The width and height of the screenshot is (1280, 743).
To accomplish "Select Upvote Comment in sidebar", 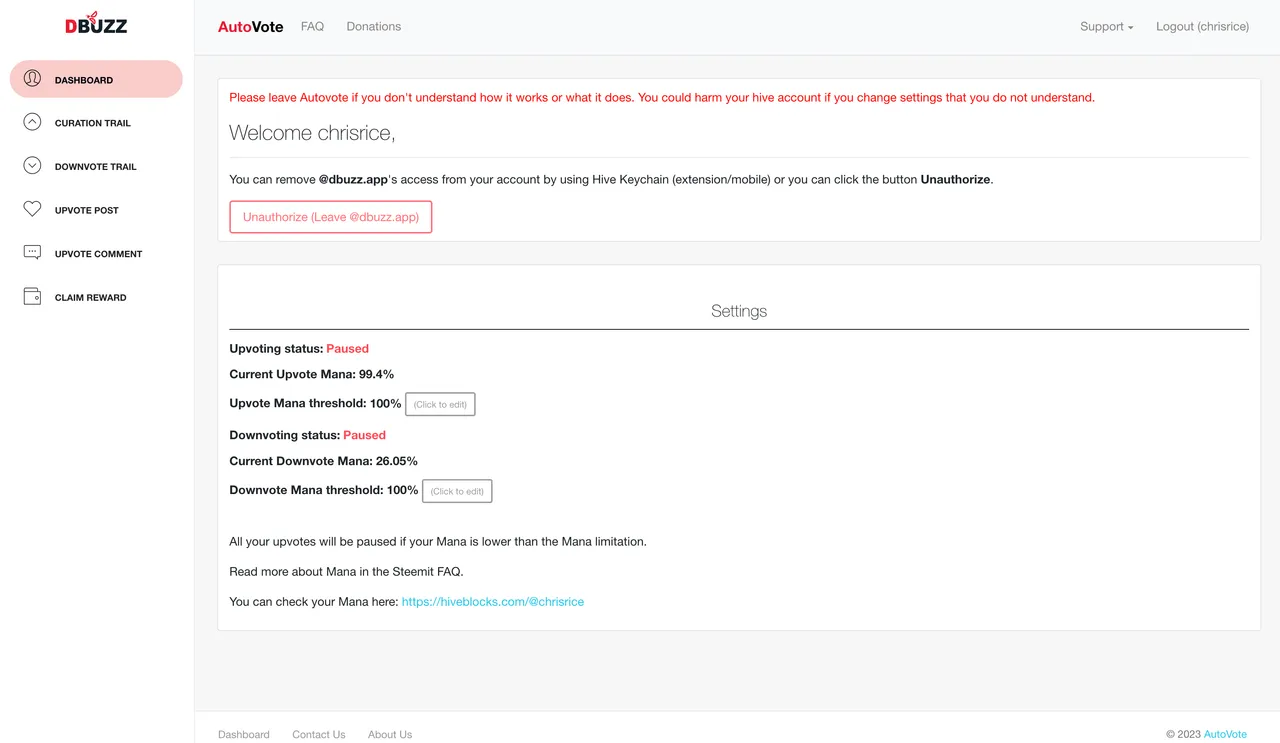I will point(96,254).
